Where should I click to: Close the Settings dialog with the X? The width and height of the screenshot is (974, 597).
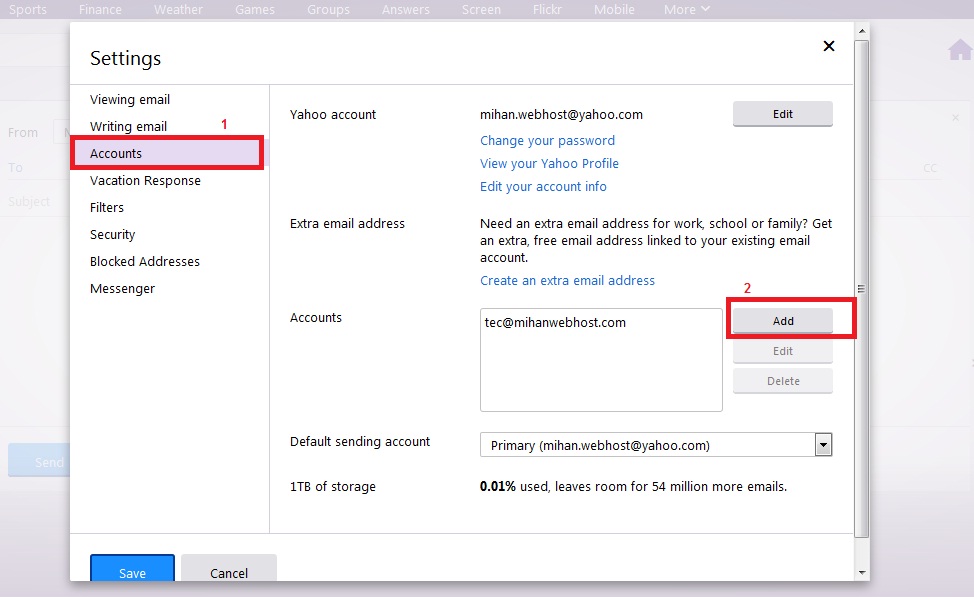(829, 46)
